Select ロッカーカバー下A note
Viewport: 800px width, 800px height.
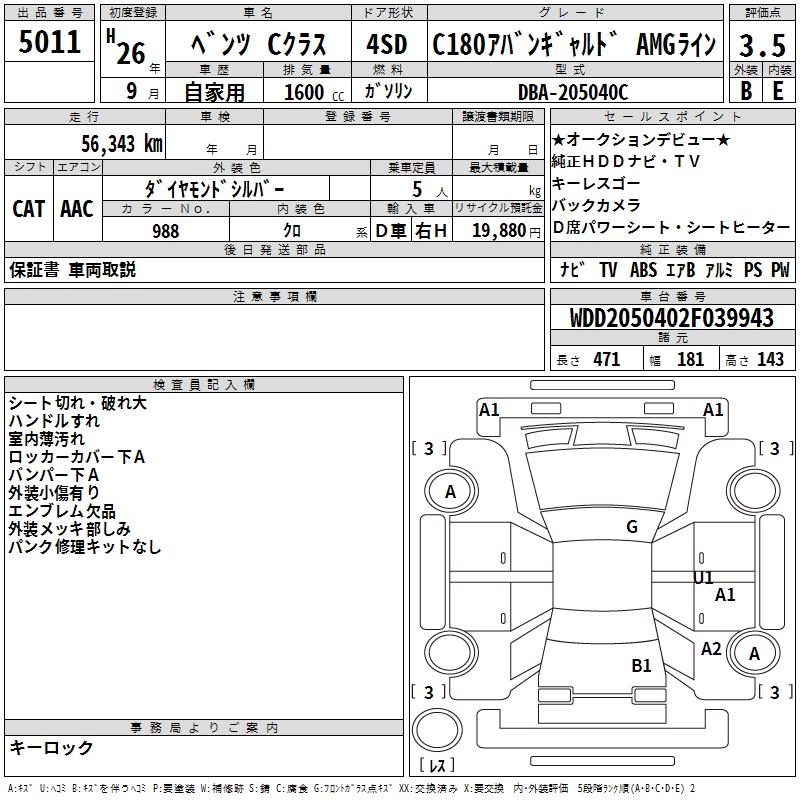pyautogui.click(x=77, y=457)
